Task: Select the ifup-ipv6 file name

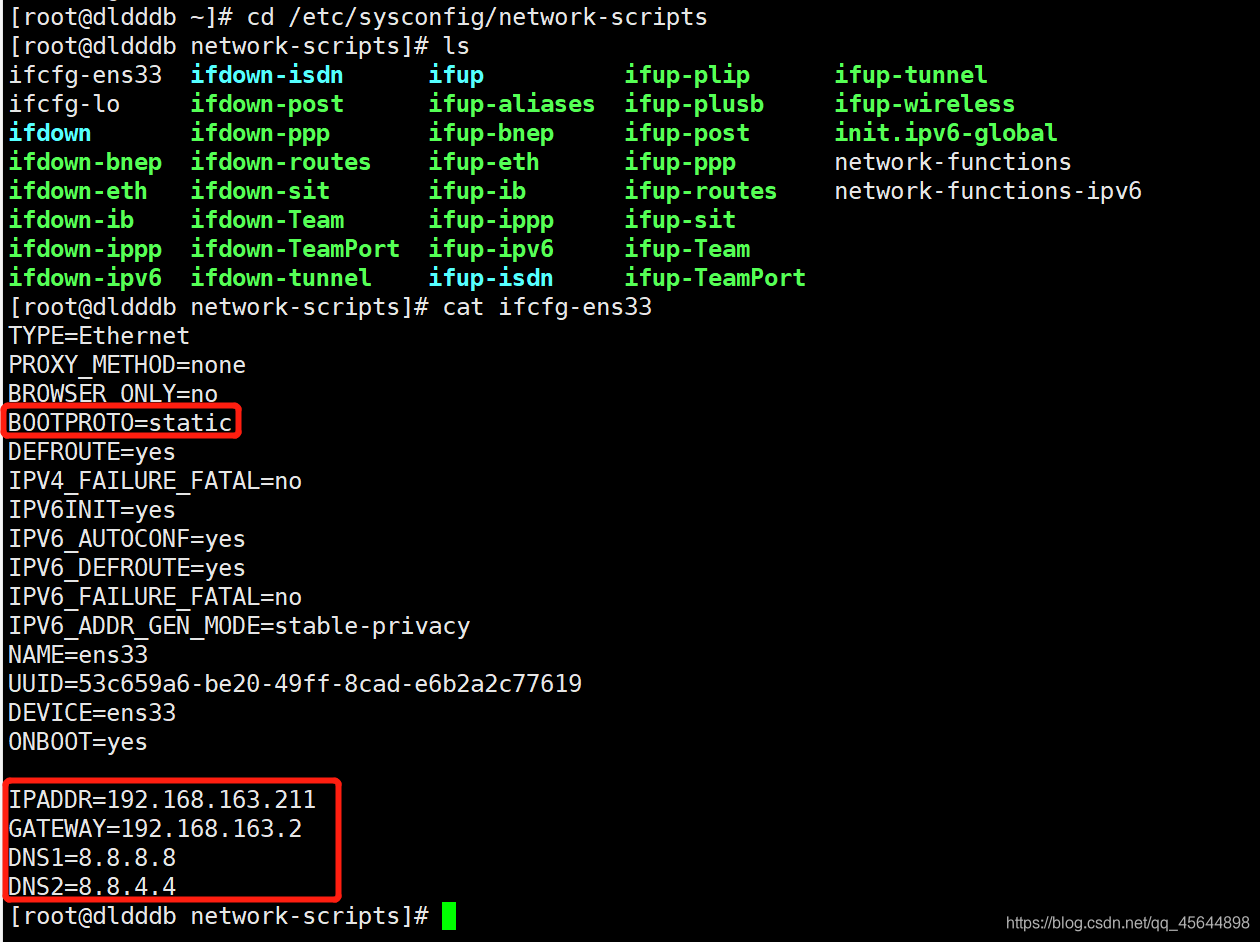Action: point(491,249)
